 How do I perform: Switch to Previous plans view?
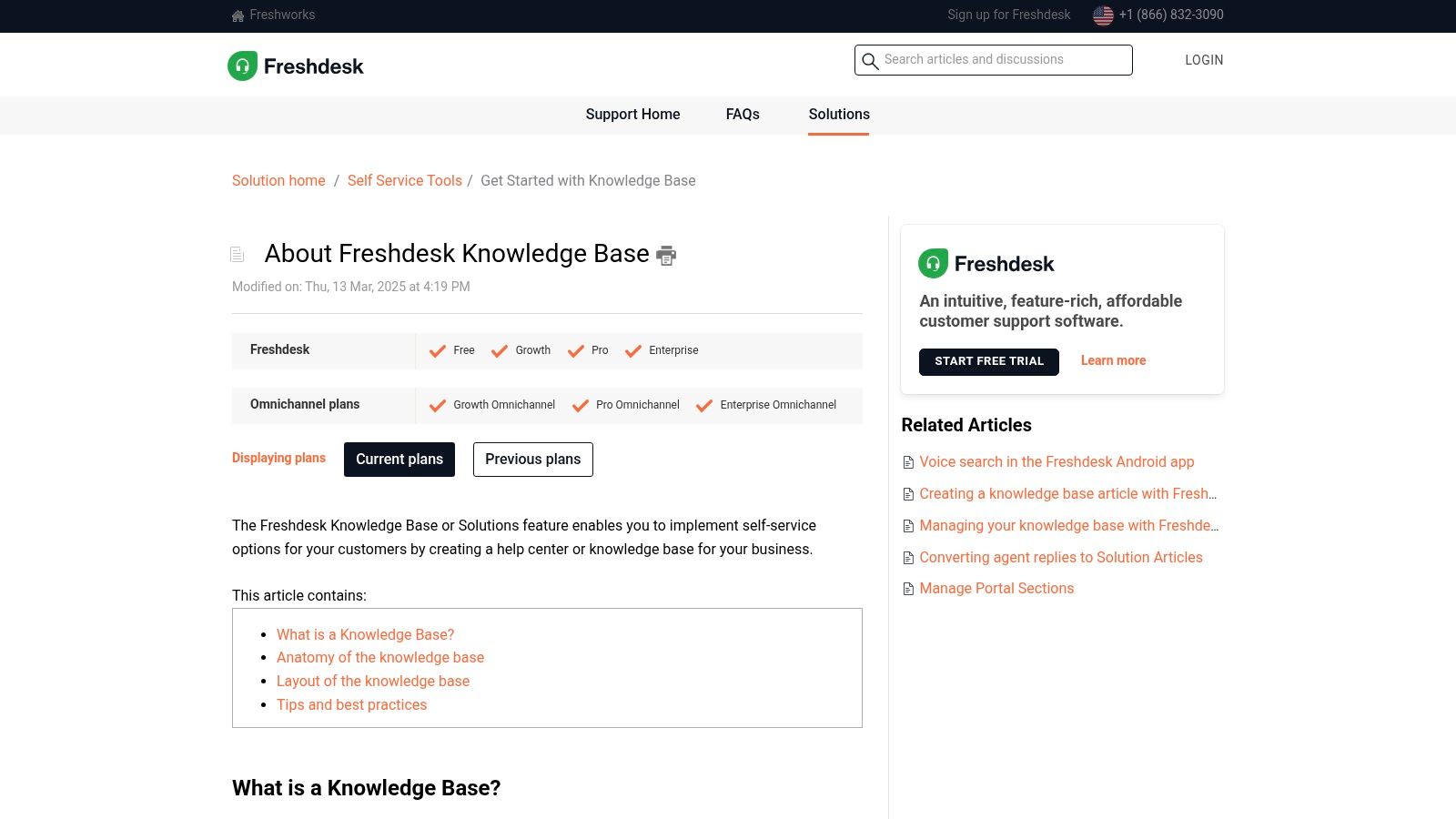[x=532, y=460]
